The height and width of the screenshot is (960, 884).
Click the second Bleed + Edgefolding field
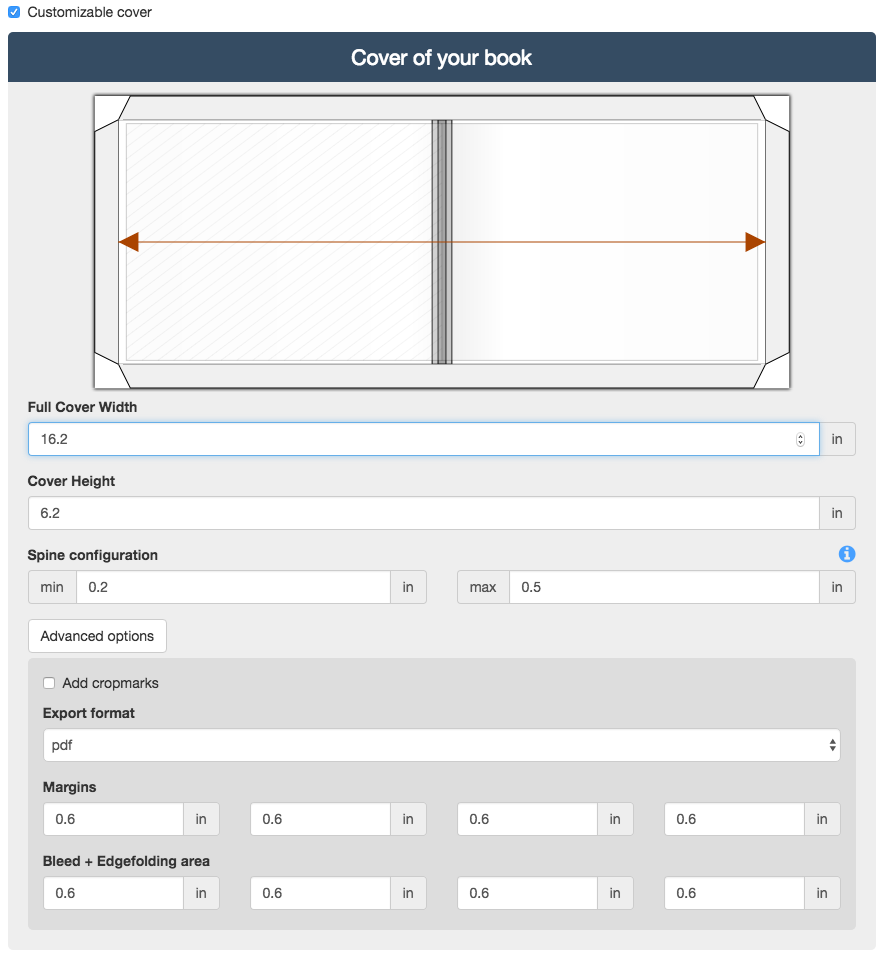pos(320,893)
